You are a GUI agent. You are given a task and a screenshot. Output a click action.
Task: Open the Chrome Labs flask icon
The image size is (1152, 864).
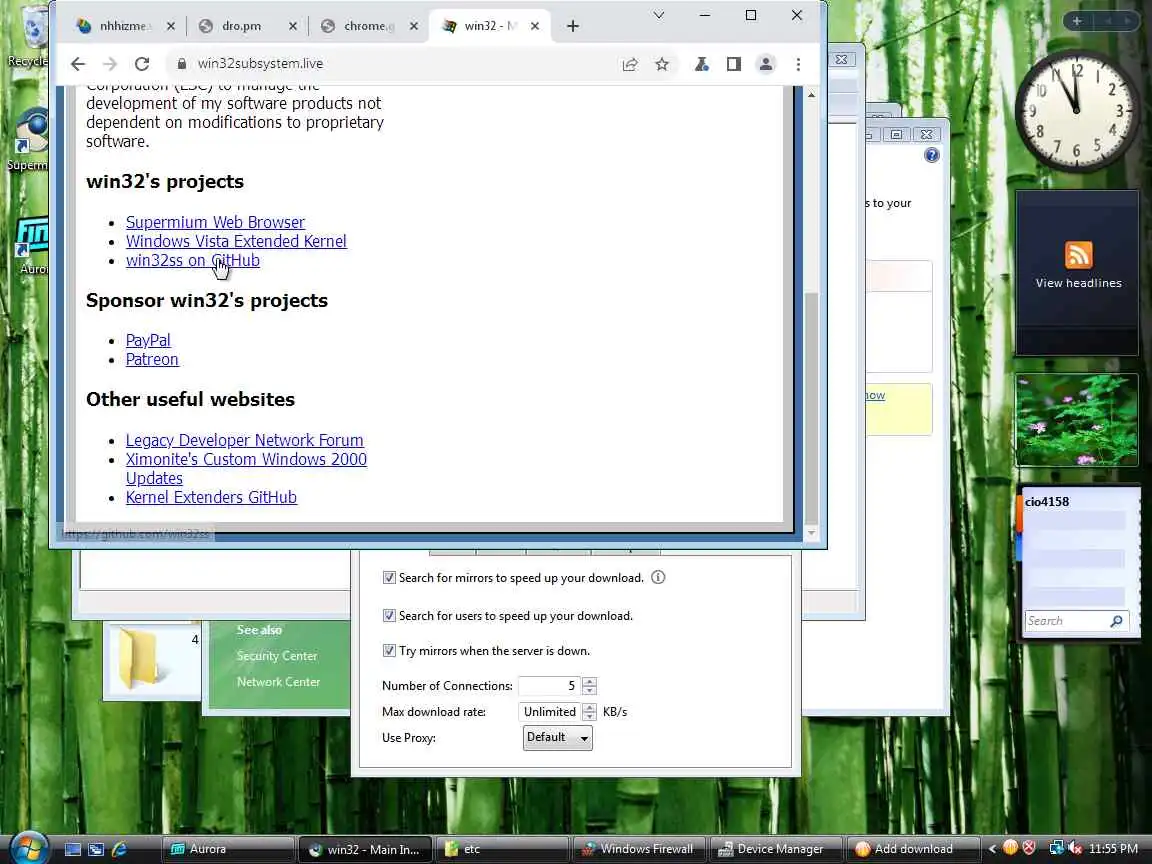coord(702,65)
